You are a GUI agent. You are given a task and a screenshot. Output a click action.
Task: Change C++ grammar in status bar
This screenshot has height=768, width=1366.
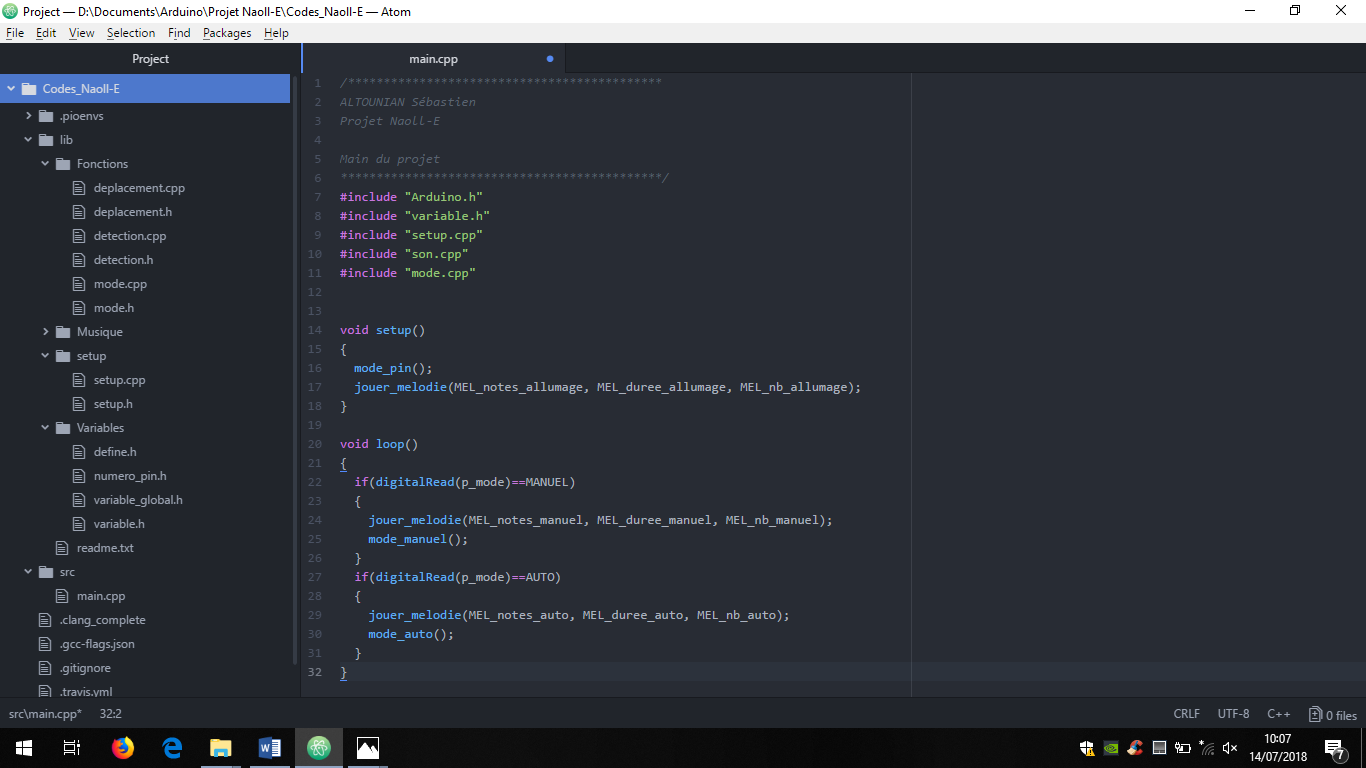click(1279, 714)
